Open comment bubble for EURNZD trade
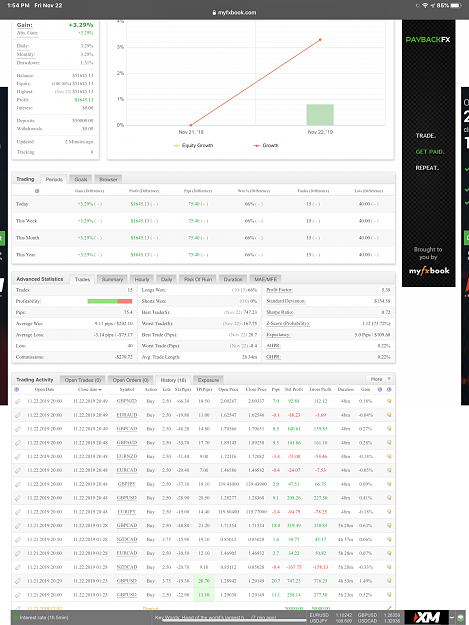This screenshot has height=625, width=469. (x=389, y=456)
